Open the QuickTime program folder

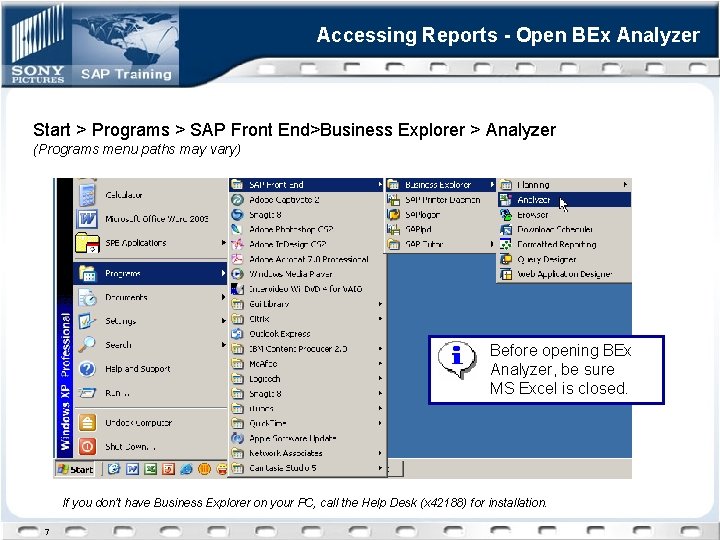point(307,423)
